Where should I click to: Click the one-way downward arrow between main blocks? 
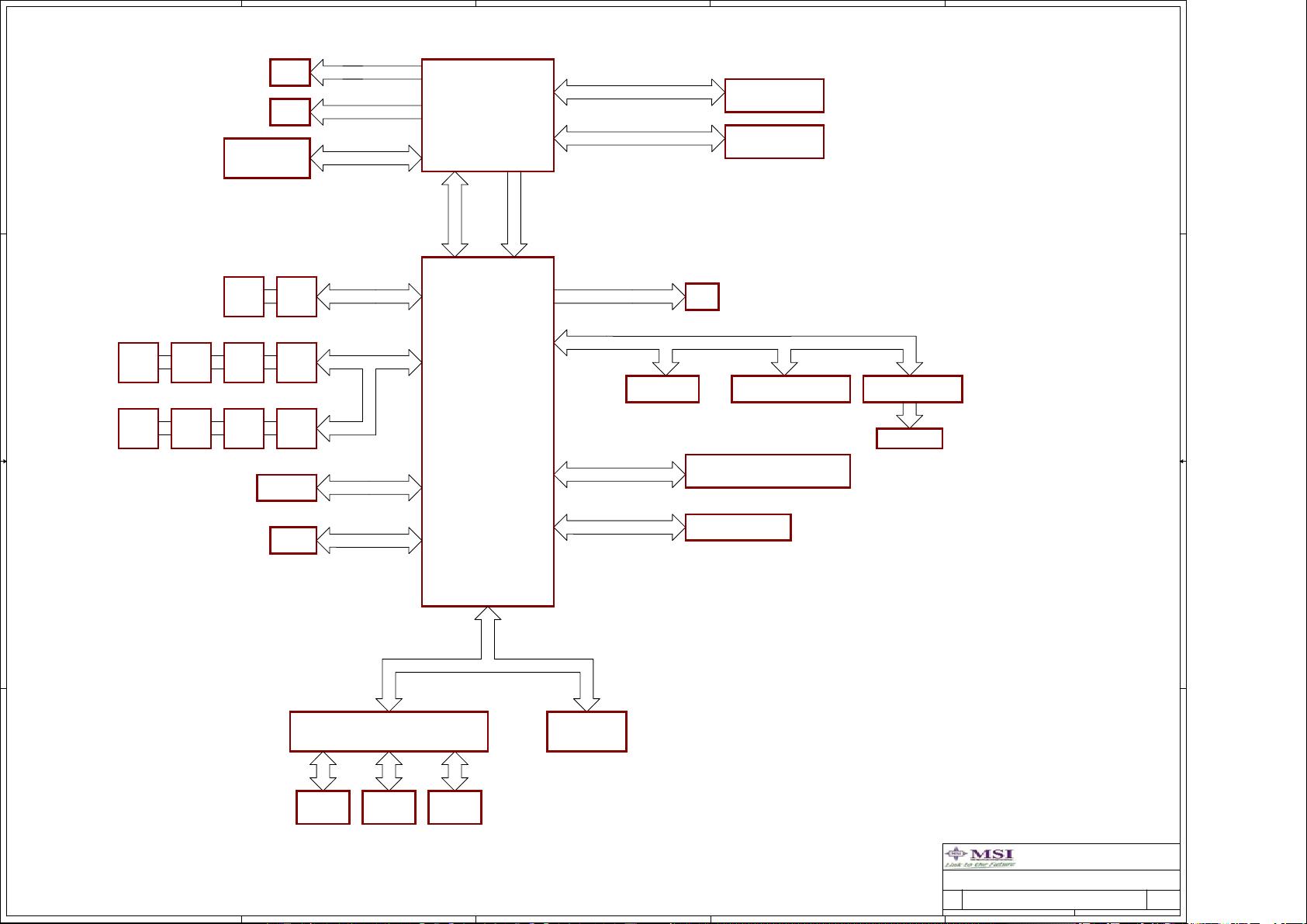(514, 214)
